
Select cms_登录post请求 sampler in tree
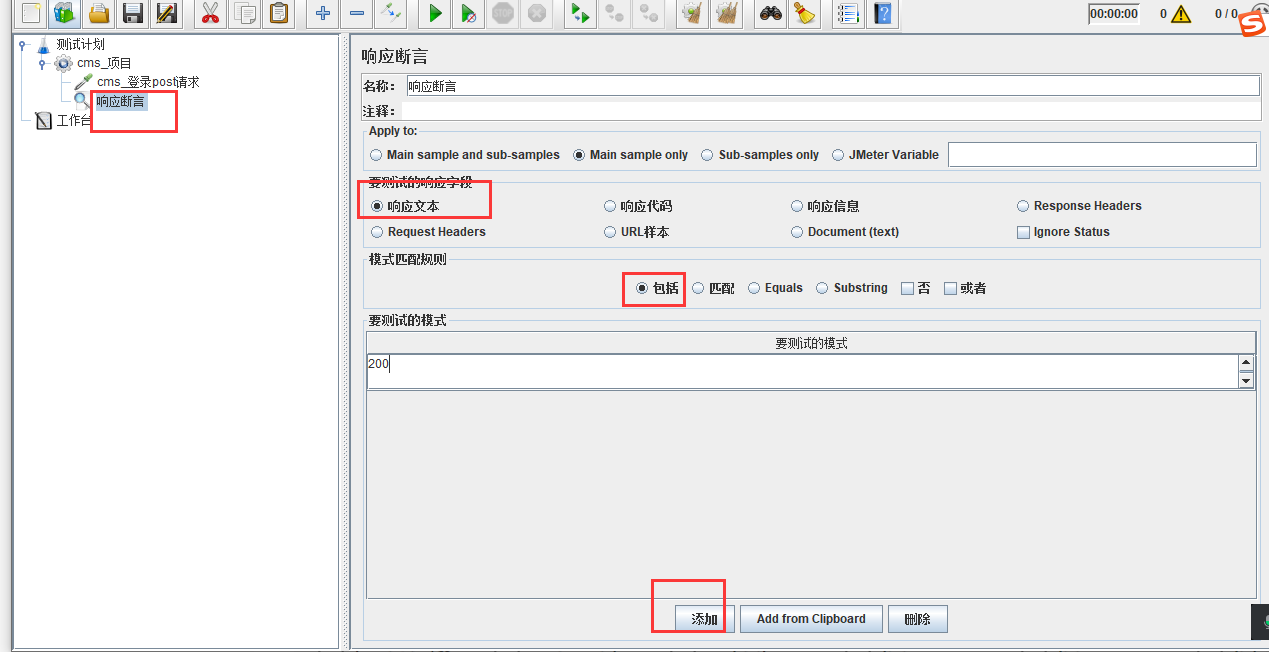click(148, 82)
